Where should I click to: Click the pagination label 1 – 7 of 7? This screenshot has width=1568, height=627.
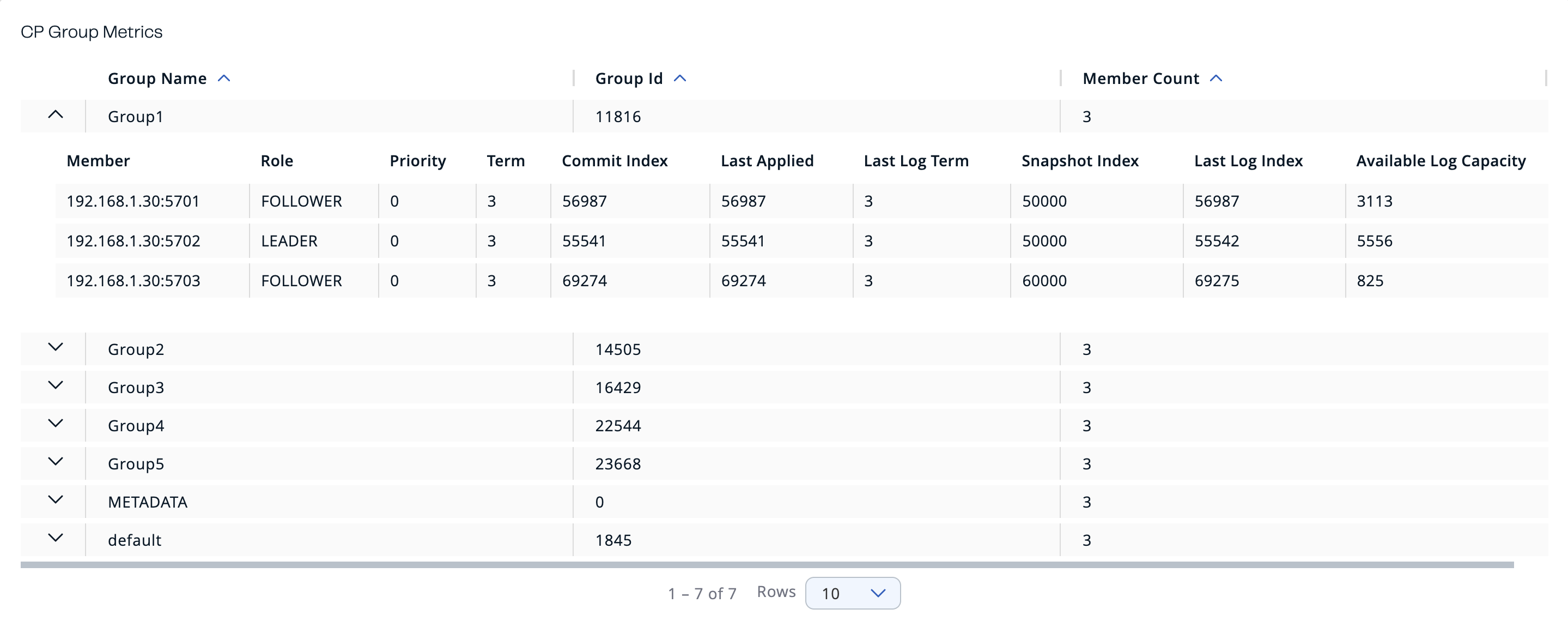tap(701, 592)
